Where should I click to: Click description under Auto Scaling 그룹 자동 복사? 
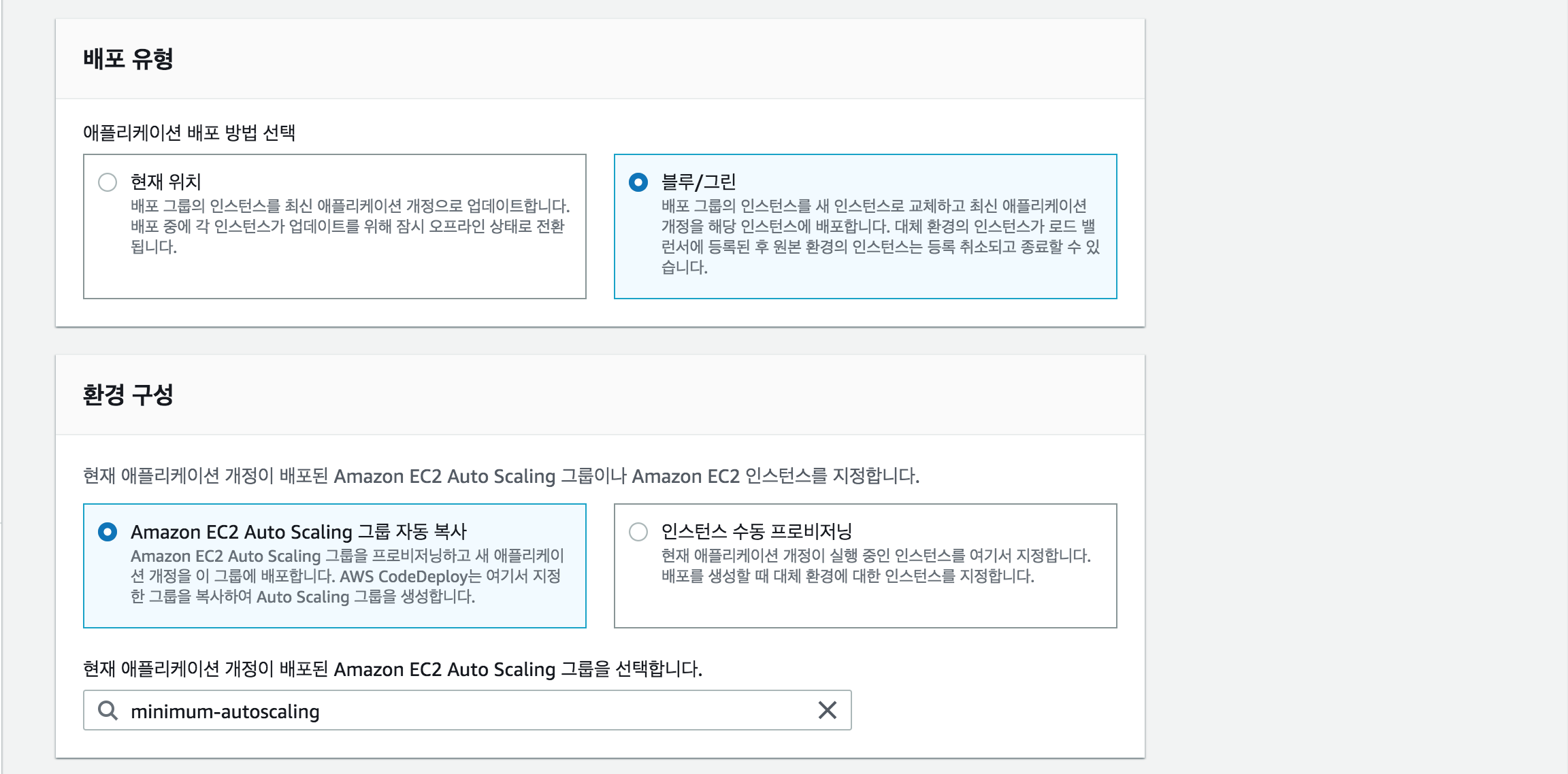[x=346, y=576]
